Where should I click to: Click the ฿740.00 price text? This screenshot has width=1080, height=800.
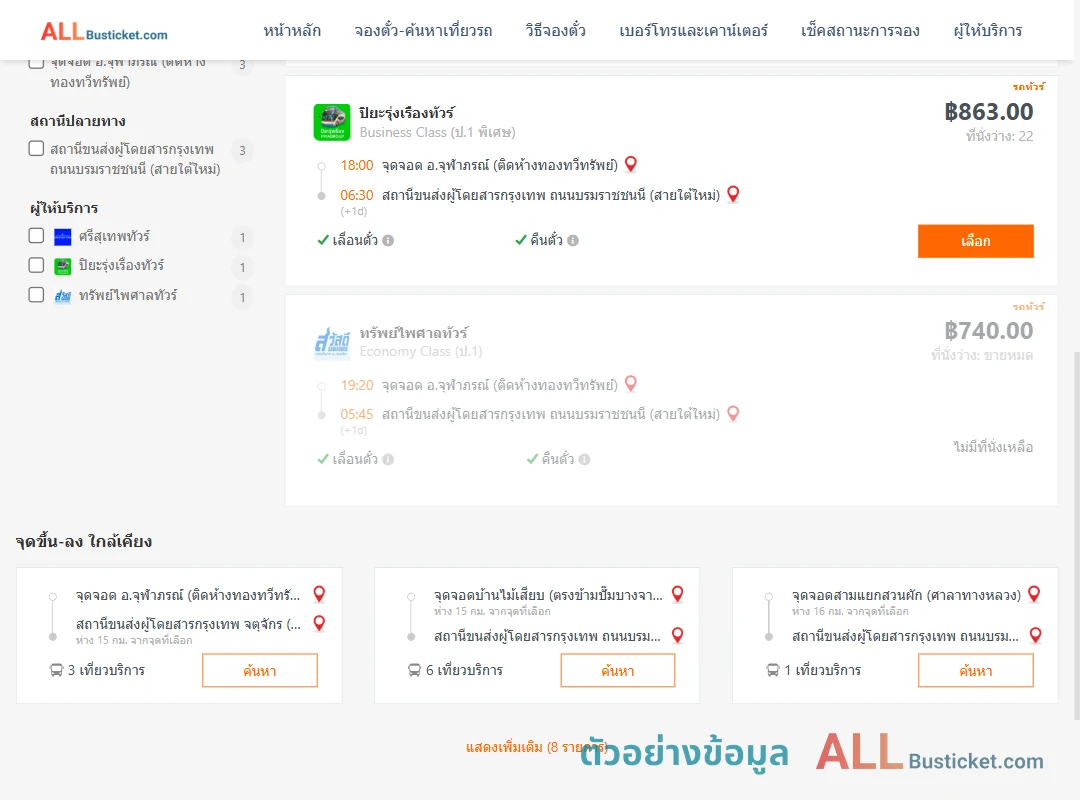pyautogui.click(x=989, y=331)
